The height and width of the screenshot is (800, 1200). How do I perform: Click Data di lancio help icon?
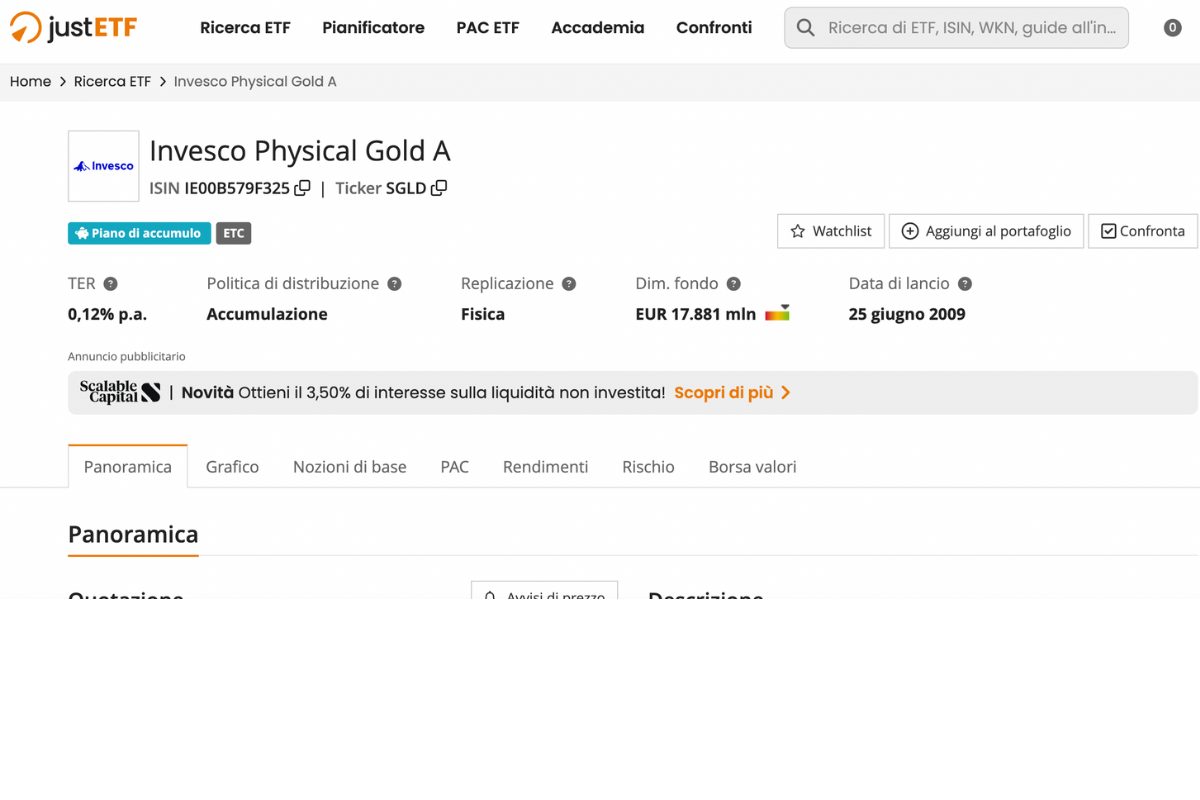click(x=965, y=284)
